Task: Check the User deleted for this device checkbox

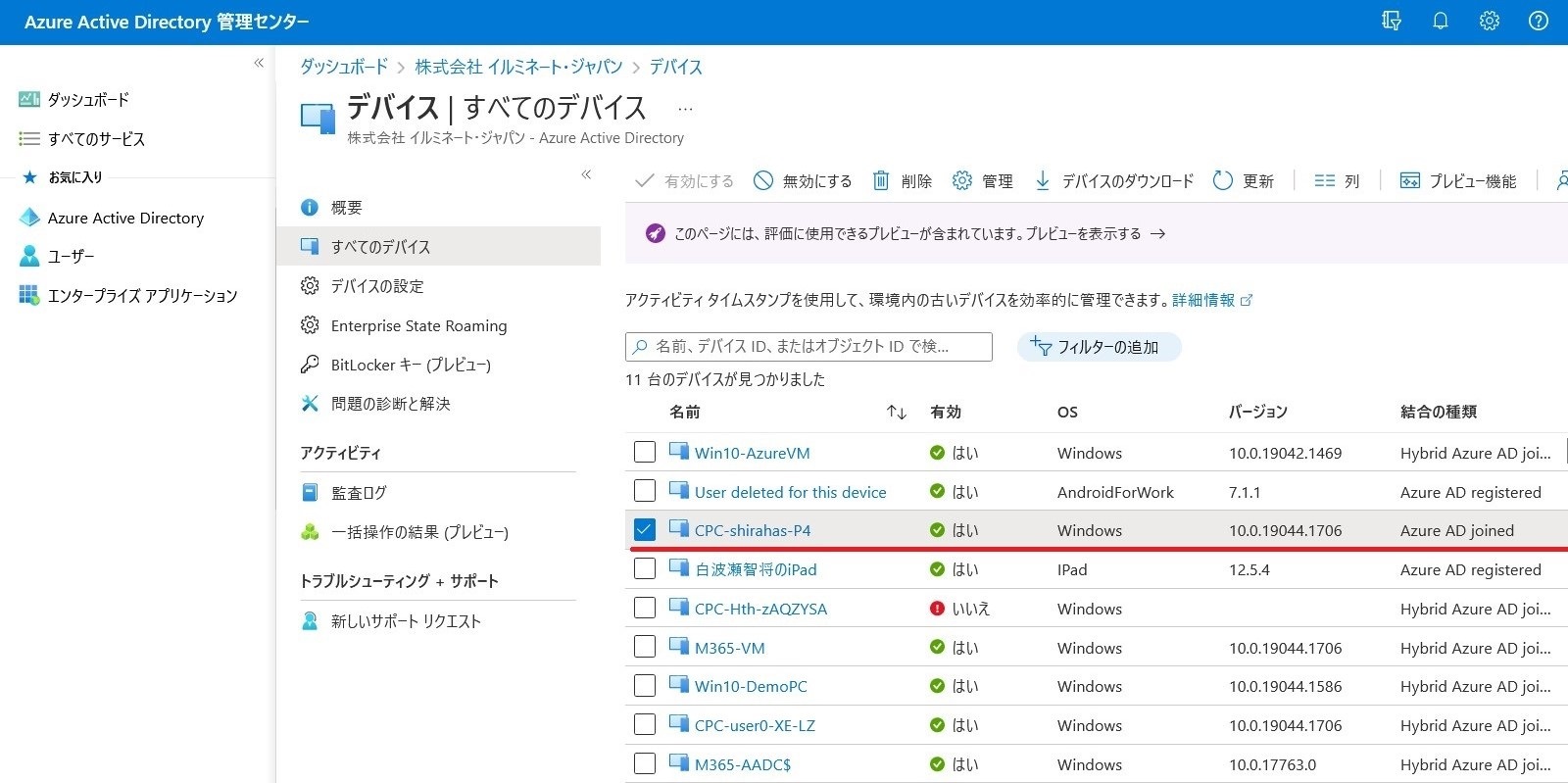Action: [644, 491]
